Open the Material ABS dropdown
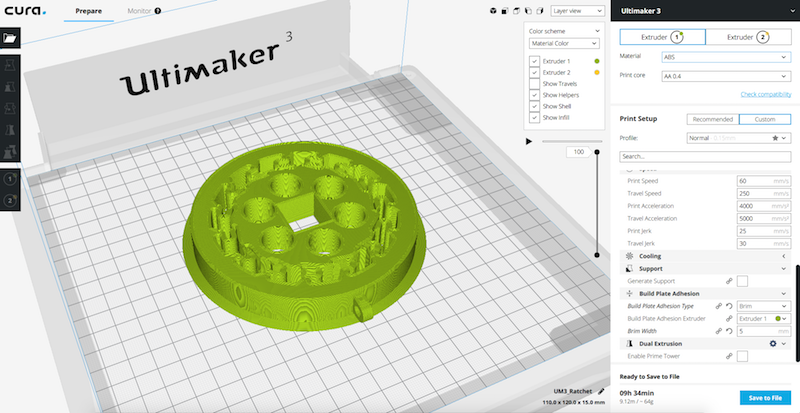Viewport: 800px width, 413px height. click(726, 58)
